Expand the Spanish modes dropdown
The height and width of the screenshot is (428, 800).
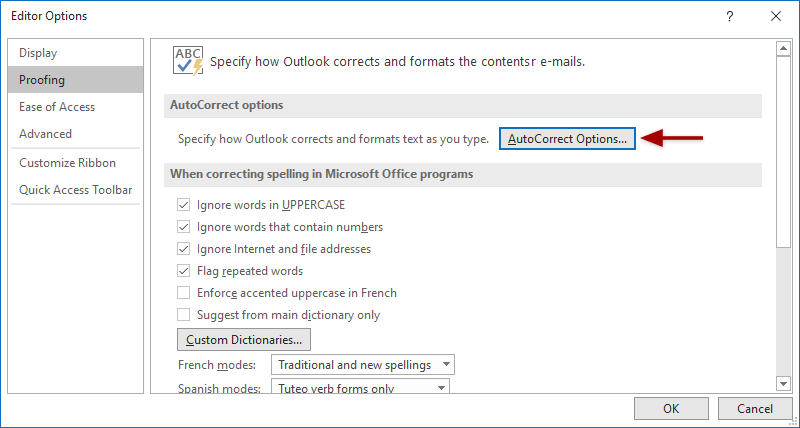[x=360, y=388]
